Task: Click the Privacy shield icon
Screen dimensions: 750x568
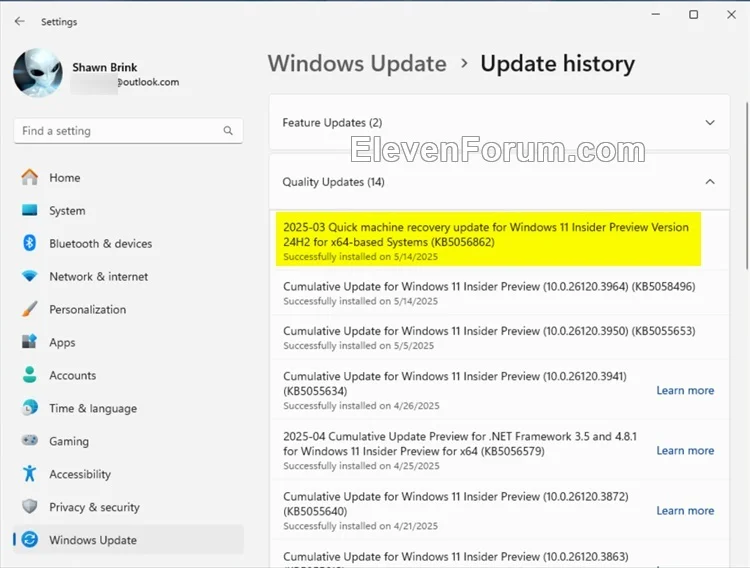Action: 30,506
